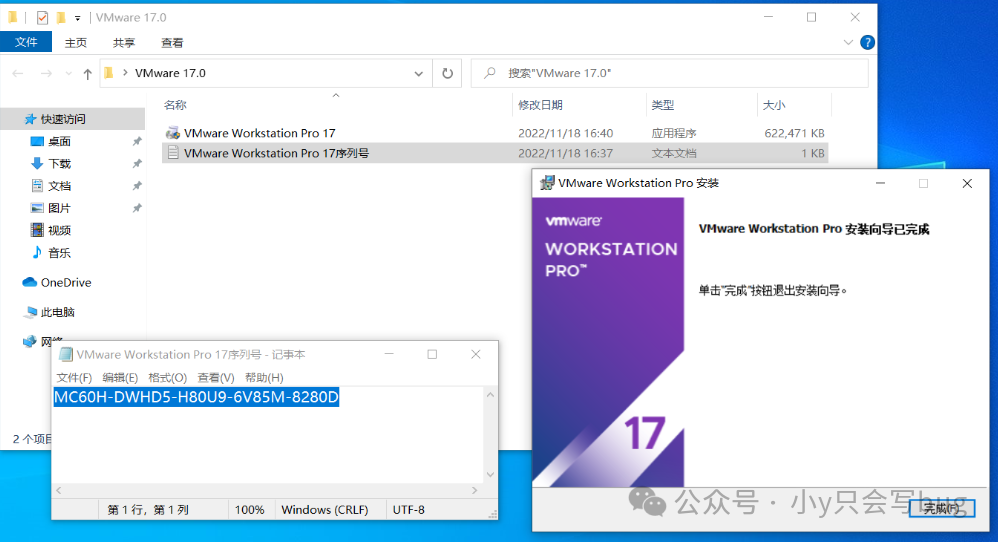Close the Notepad window

pos(475,354)
